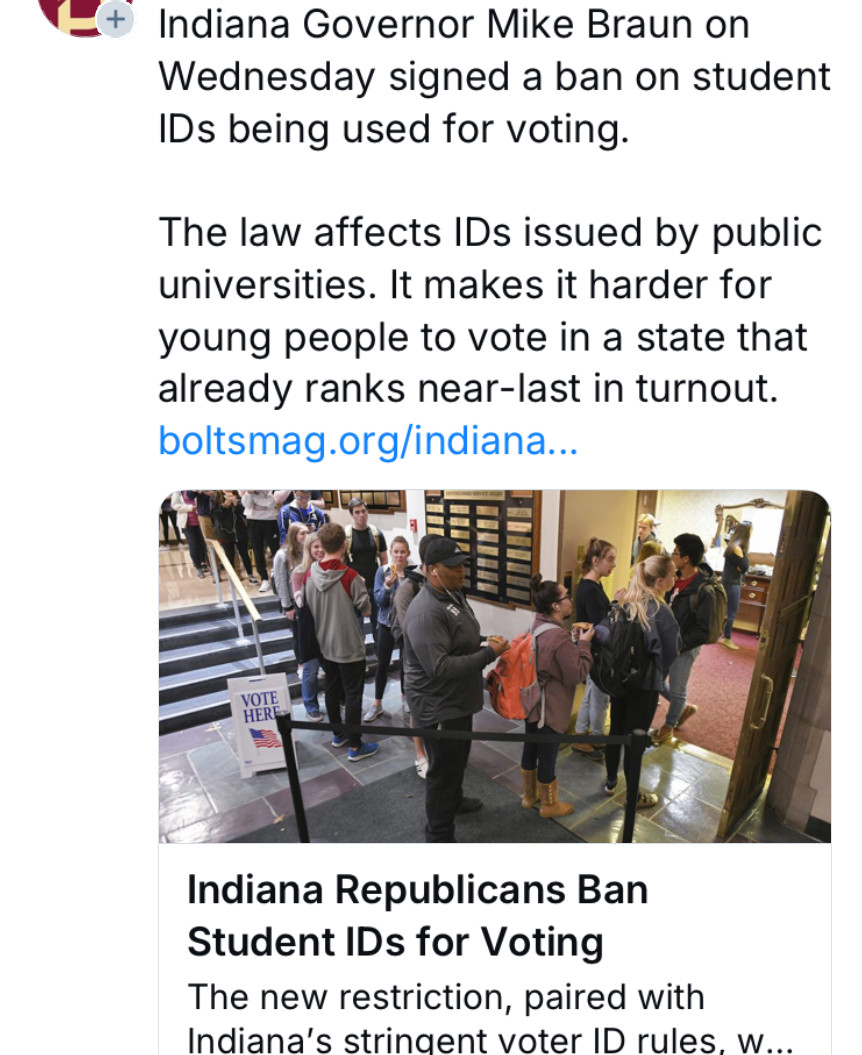The width and height of the screenshot is (862, 1055).
Task: Click the article description snippet text
Action: [x=489, y=1017]
